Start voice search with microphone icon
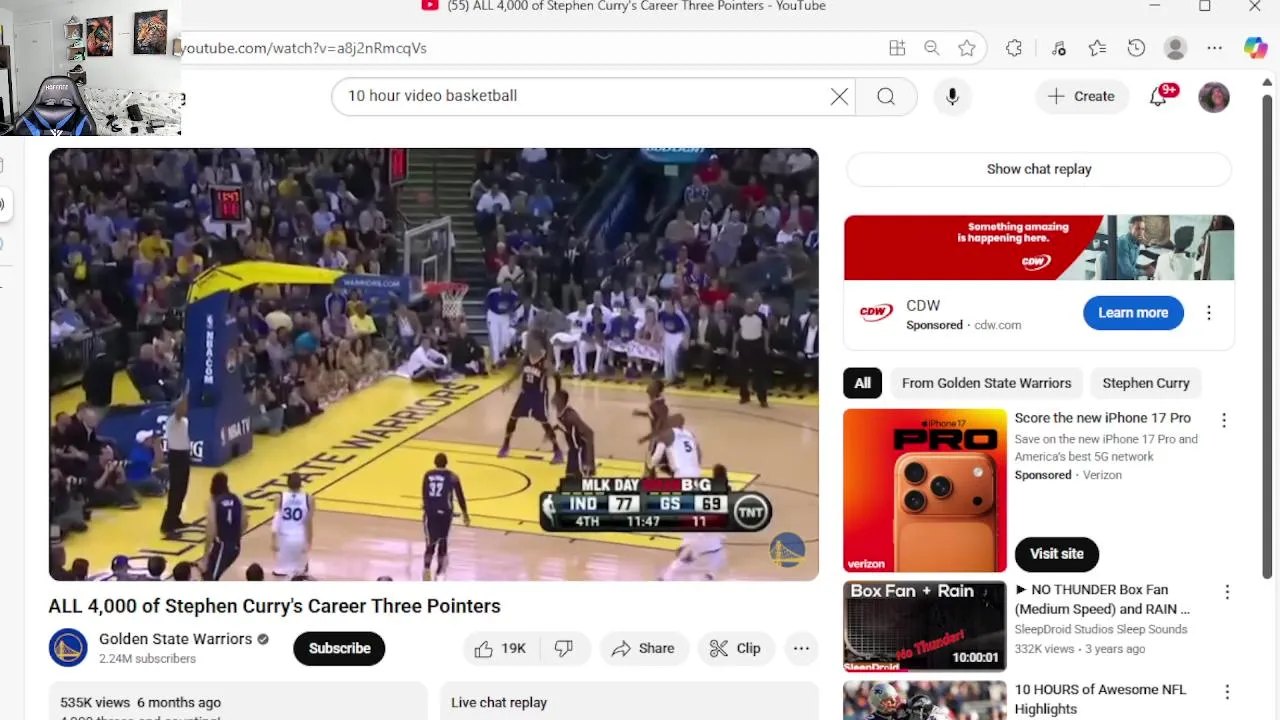1280x720 pixels. click(x=952, y=96)
